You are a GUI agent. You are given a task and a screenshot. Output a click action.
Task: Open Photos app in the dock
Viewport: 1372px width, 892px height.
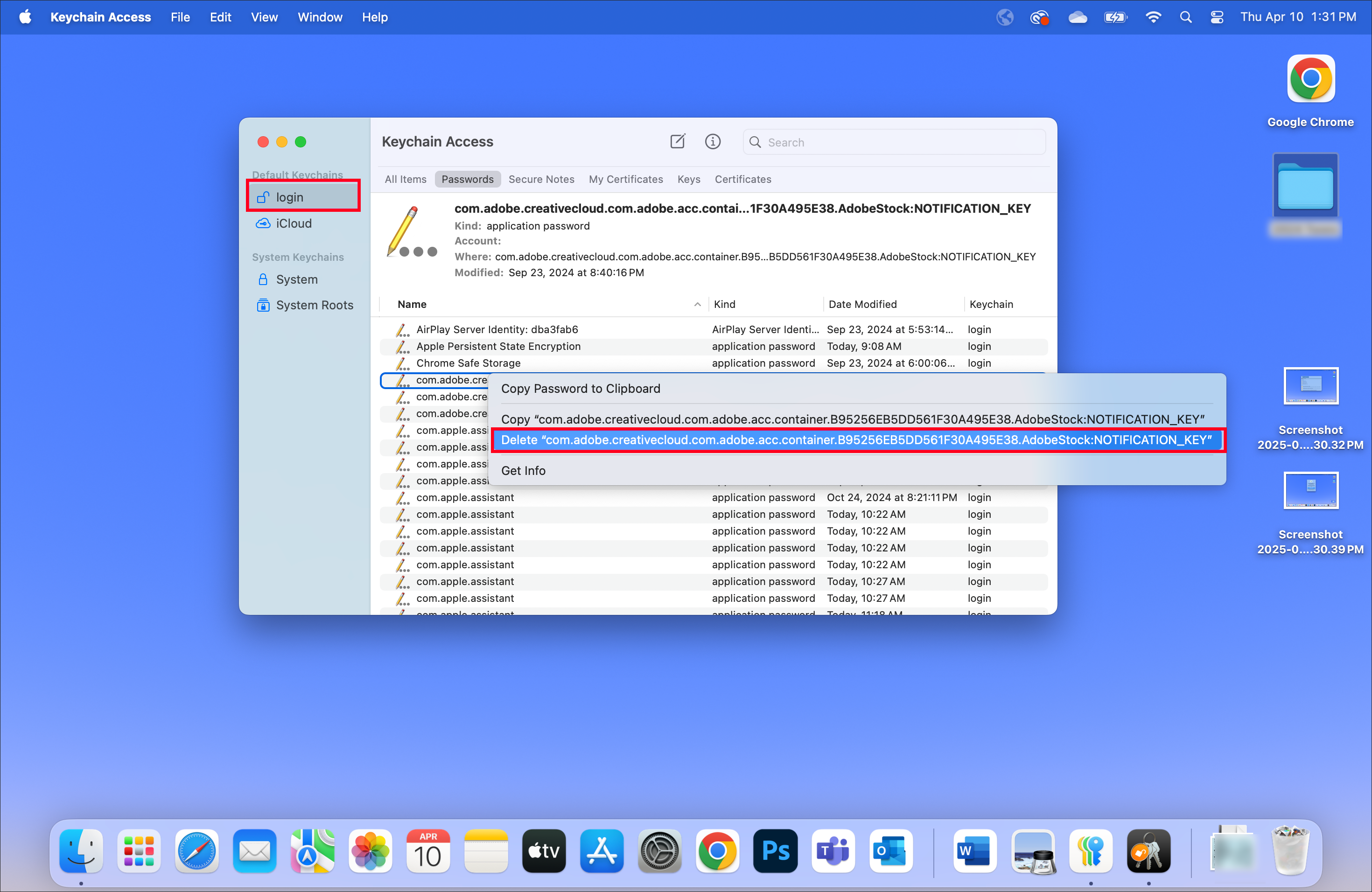tap(370, 850)
